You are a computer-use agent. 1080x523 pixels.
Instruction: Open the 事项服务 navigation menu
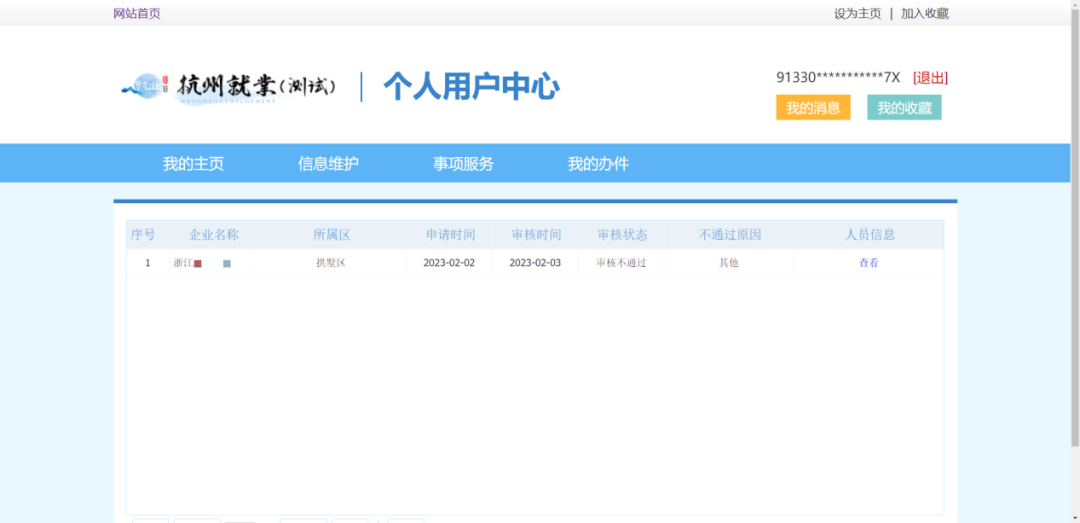pos(463,164)
